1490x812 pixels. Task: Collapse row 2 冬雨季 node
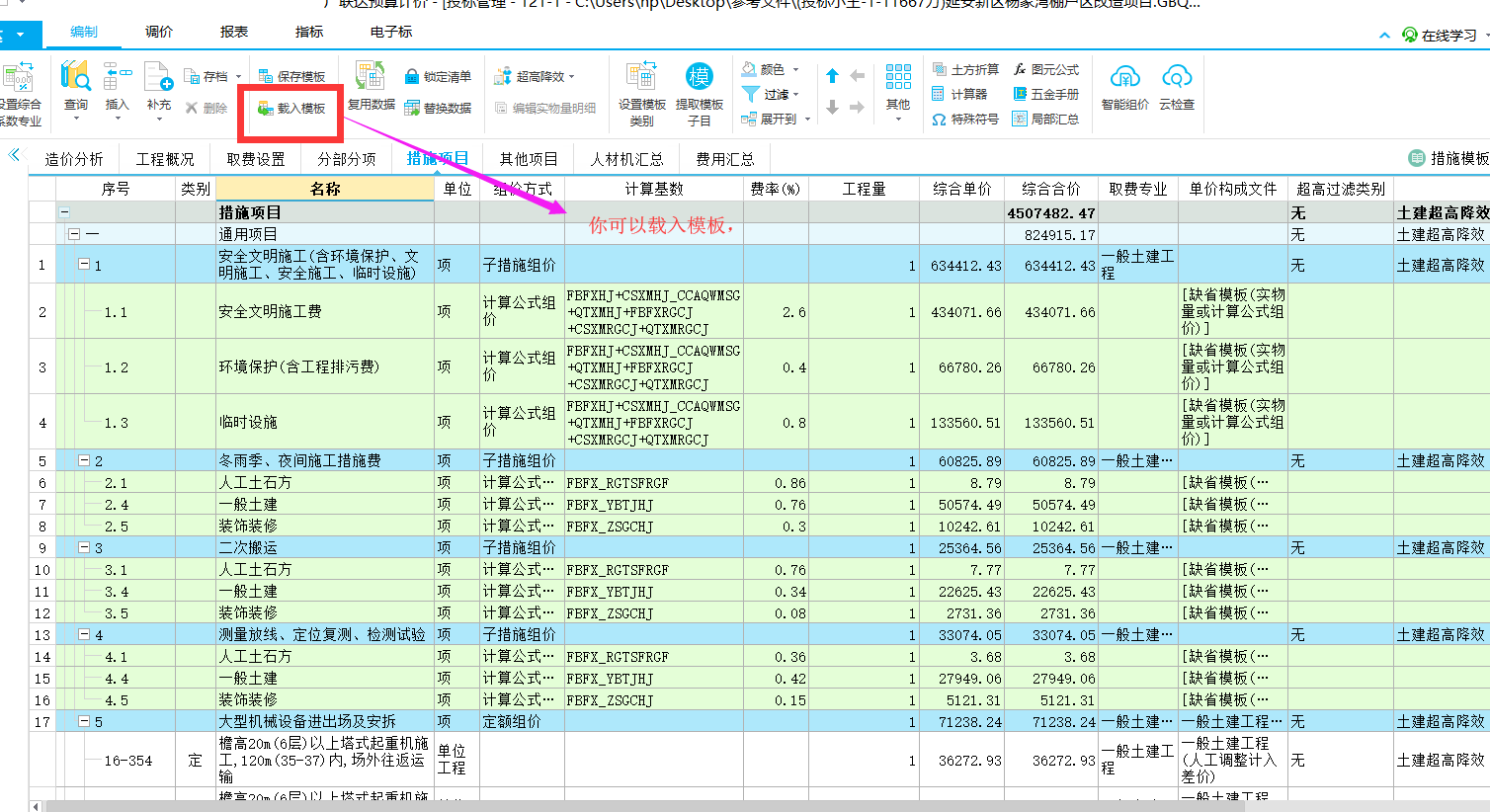pyautogui.click(x=84, y=460)
